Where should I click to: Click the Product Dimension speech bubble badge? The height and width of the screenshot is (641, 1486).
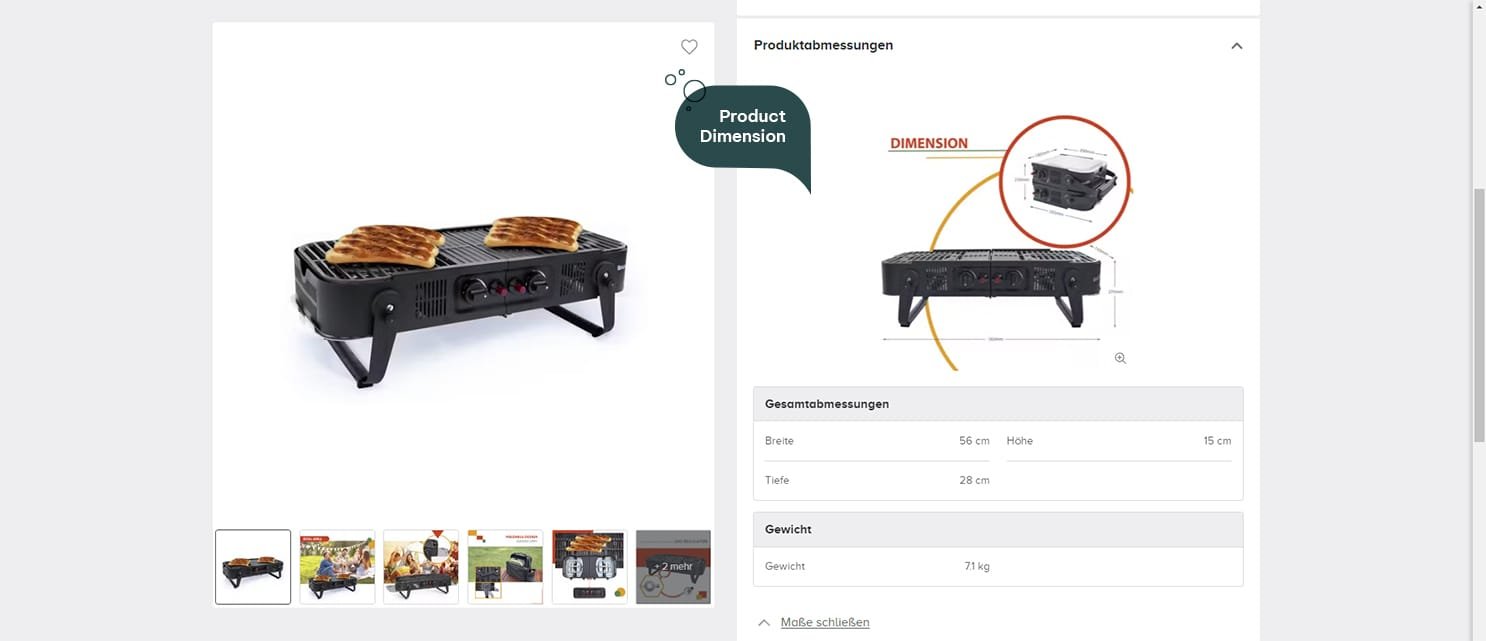(743, 126)
